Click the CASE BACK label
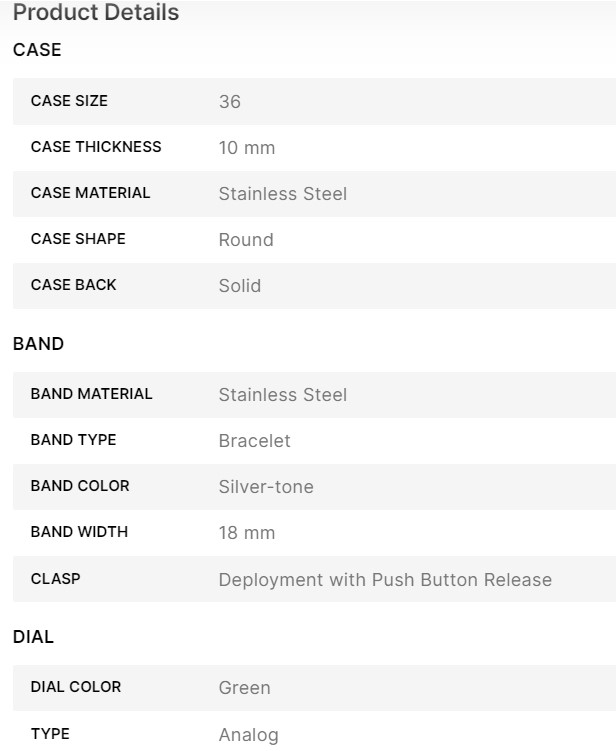Image resolution: width=616 pixels, height=751 pixels. tap(73, 285)
